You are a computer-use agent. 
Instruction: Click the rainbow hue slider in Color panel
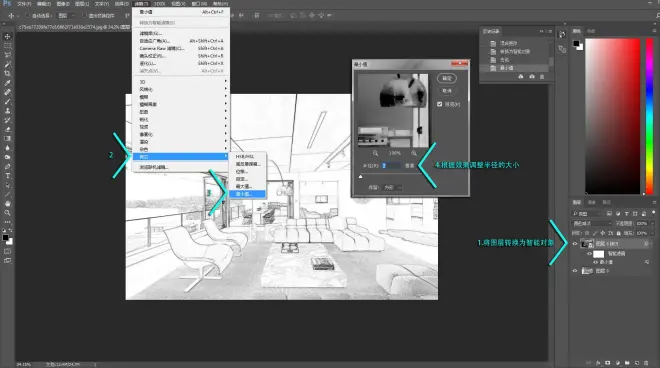pos(649,116)
